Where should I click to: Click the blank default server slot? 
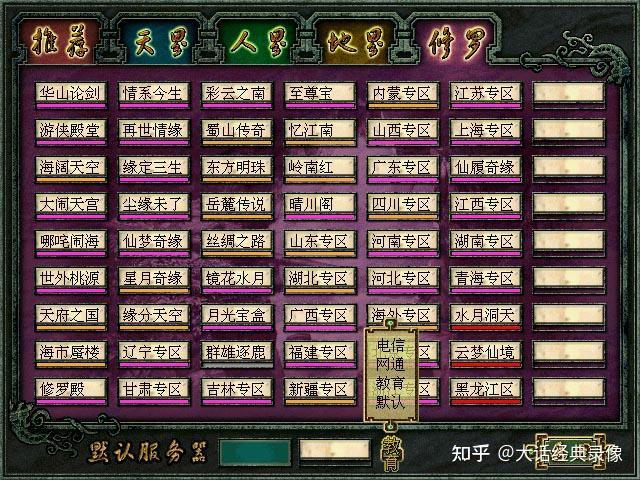(x=334, y=452)
